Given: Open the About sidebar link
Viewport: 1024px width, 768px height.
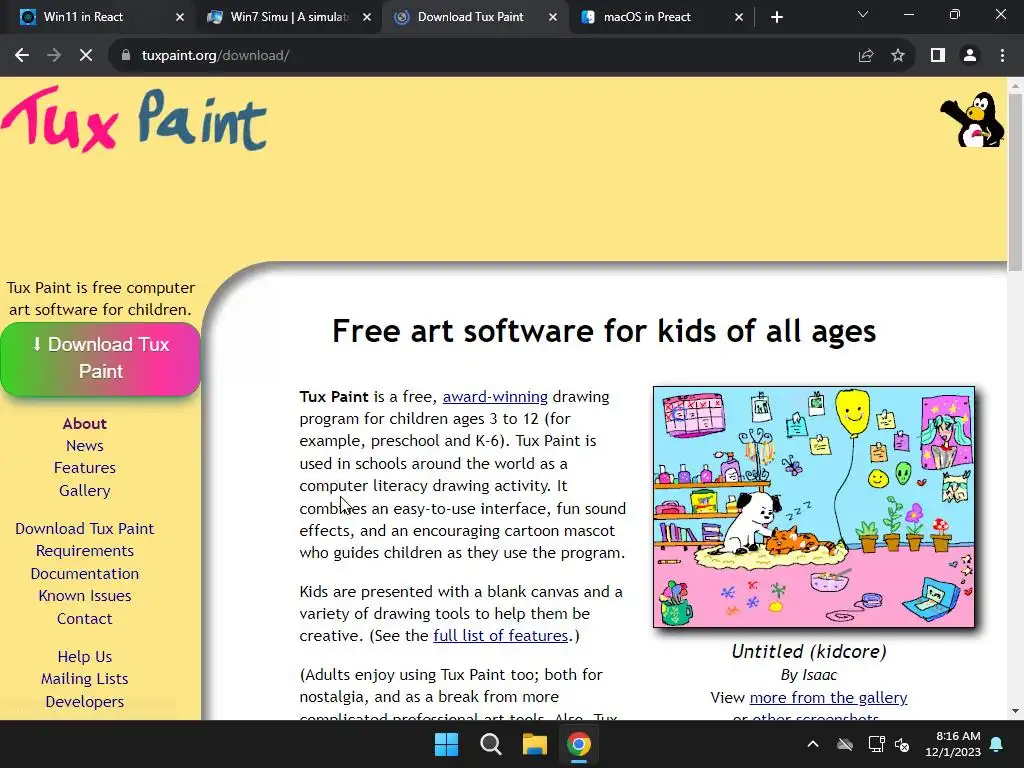Looking at the screenshot, I should point(85,423).
